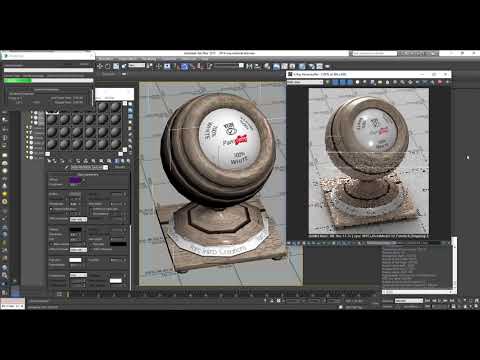
Task: Save current channel in V-Ray frame buffer
Action: pos(372,82)
